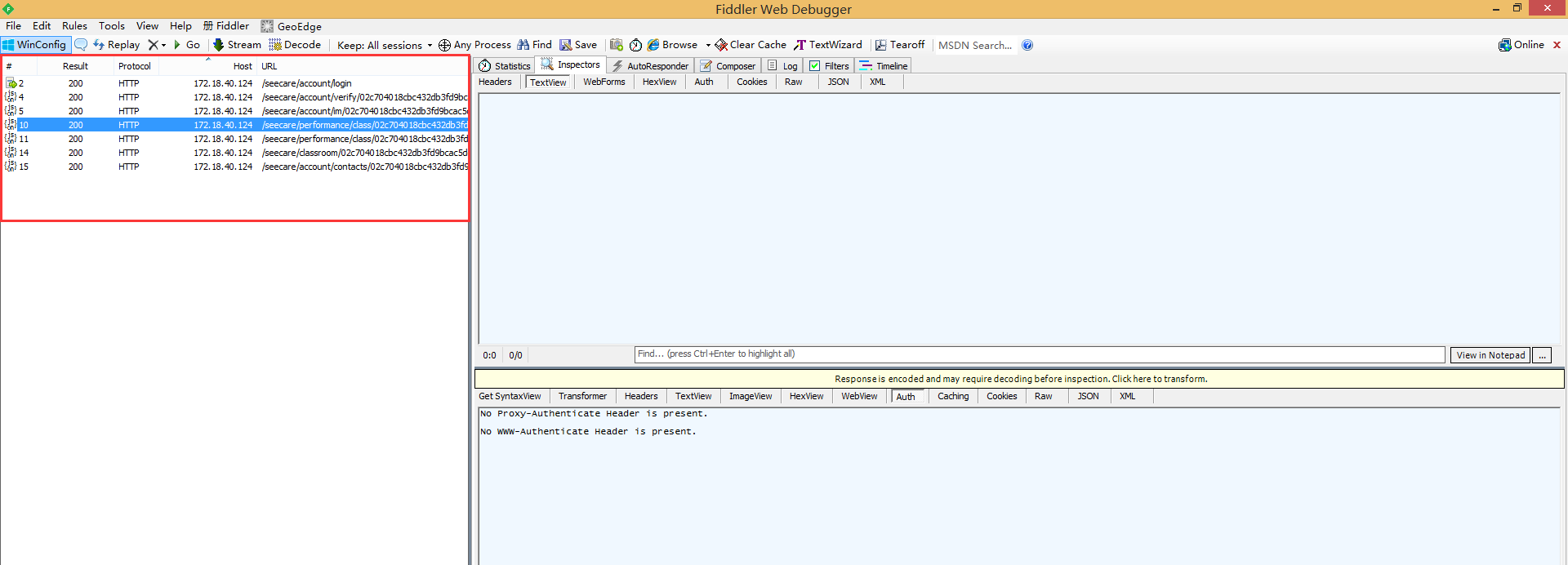Toggle the Decode option

295,45
